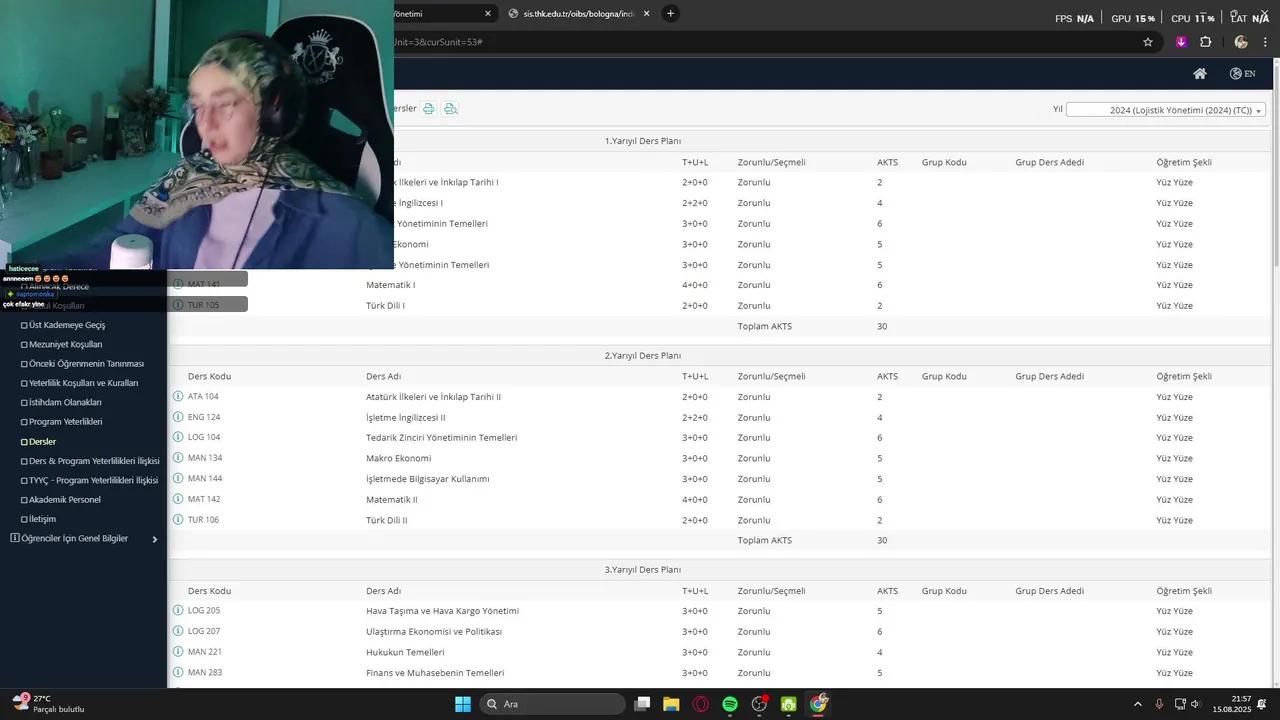Click course name Tedarik Zinciri Yönetiminin Temelleri

(x=442, y=438)
